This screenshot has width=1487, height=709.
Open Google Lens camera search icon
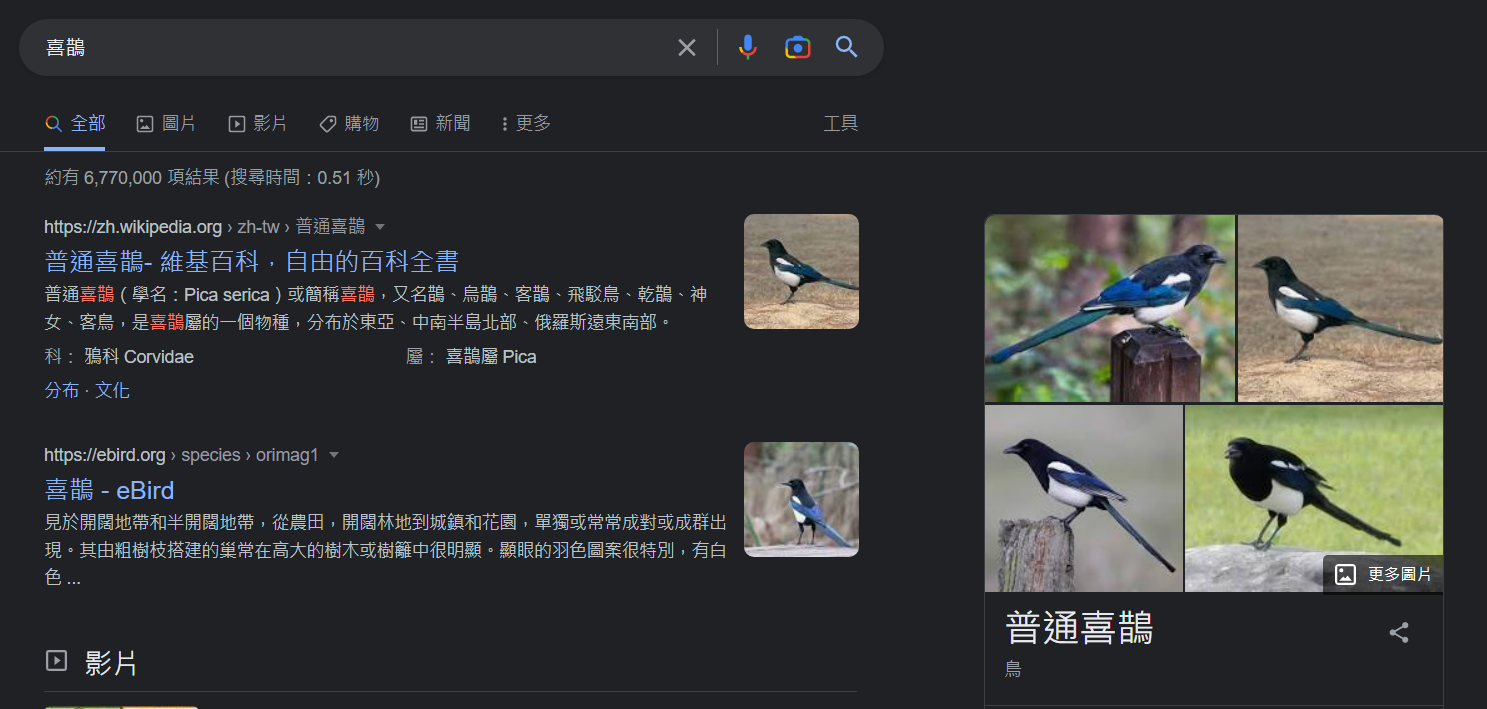point(797,47)
